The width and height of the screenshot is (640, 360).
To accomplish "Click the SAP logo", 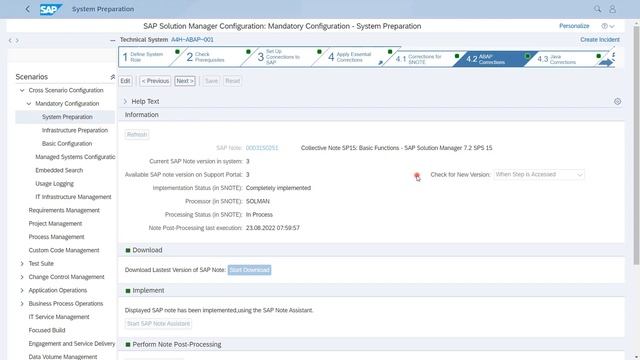I will coord(51,9).
